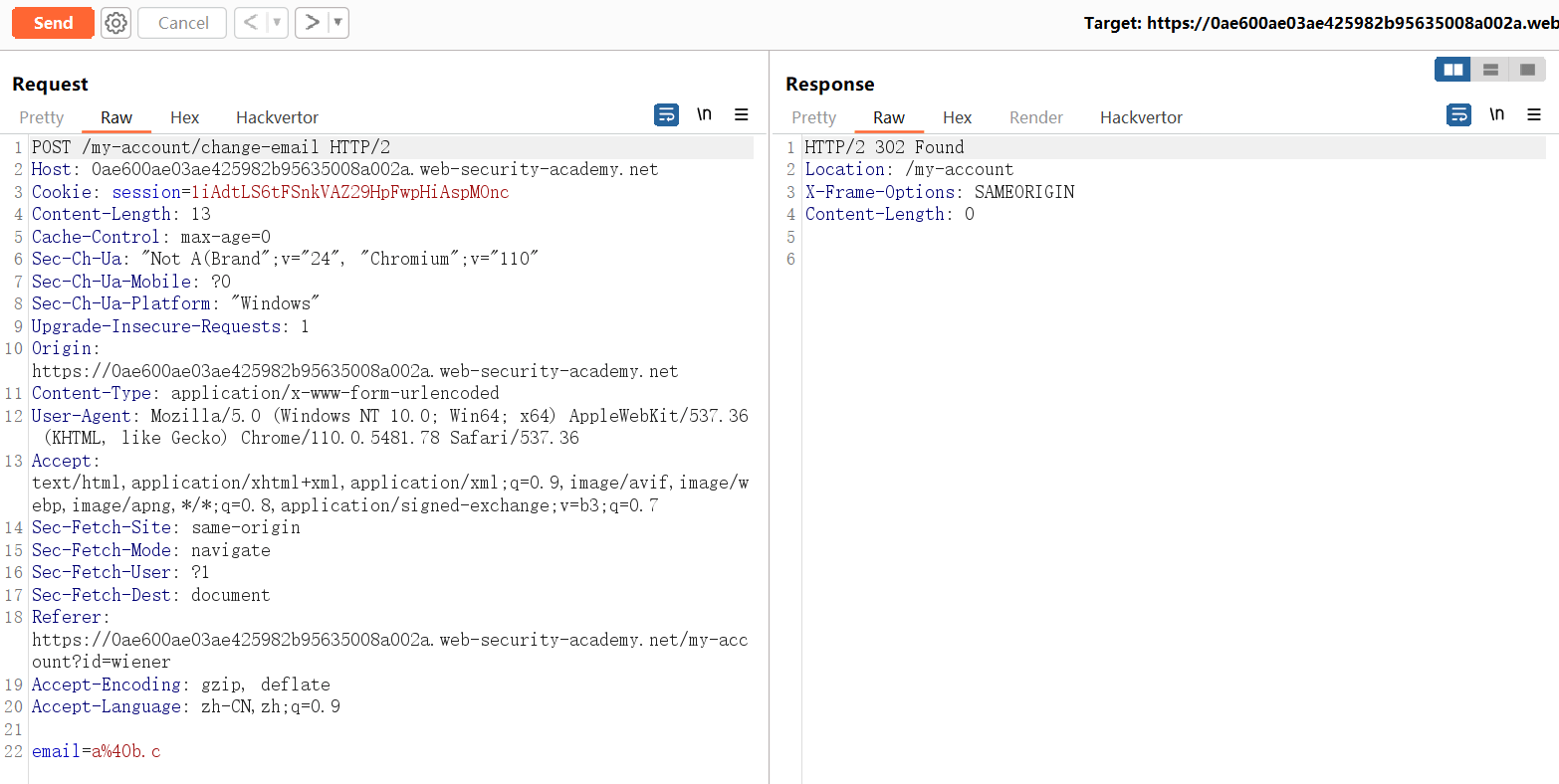Toggle line wrap in Request panel
This screenshot has width=1559, height=784.
click(x=666, y=115)
